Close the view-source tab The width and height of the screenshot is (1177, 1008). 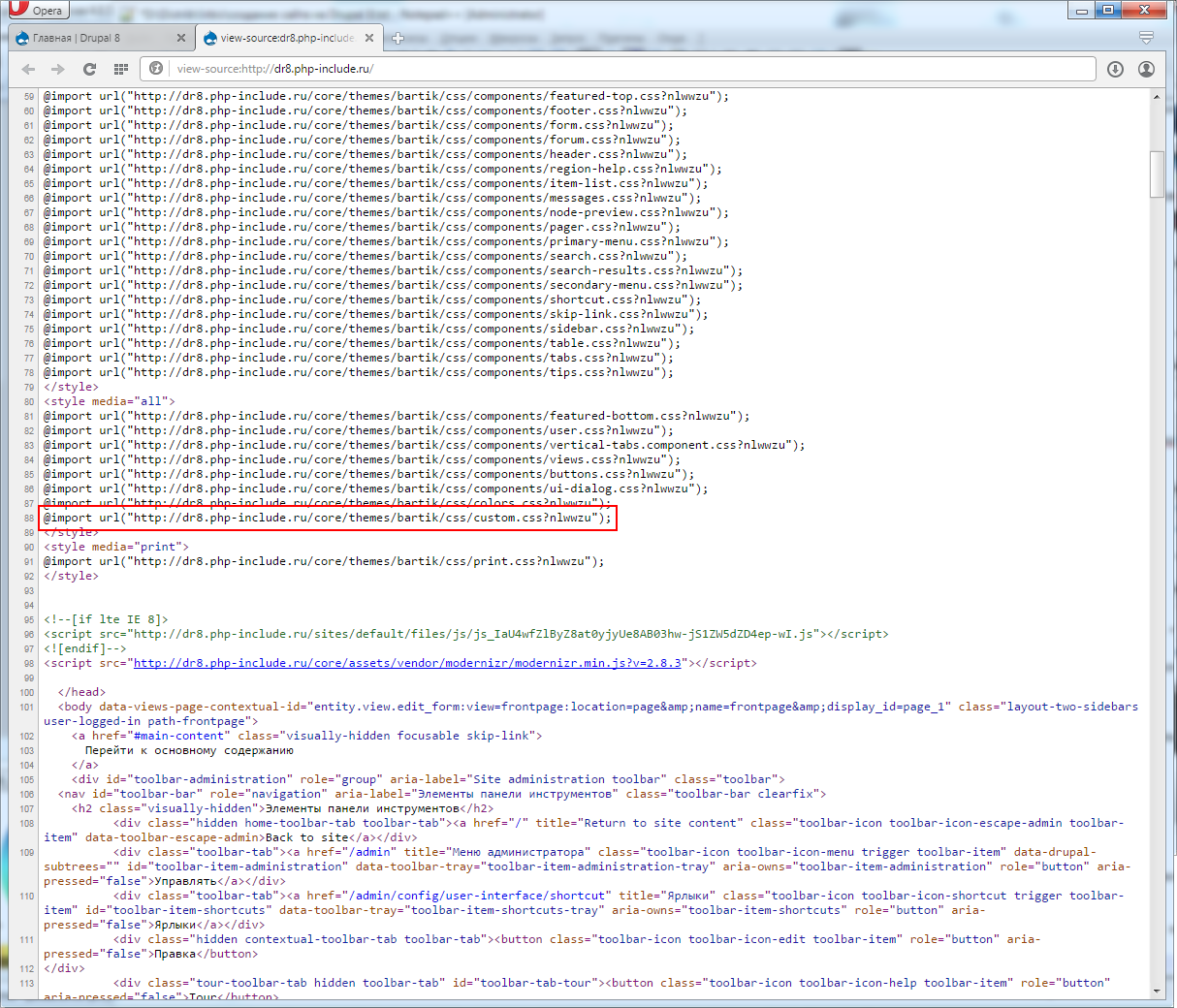pyautogui.click(x=368, y=38)
